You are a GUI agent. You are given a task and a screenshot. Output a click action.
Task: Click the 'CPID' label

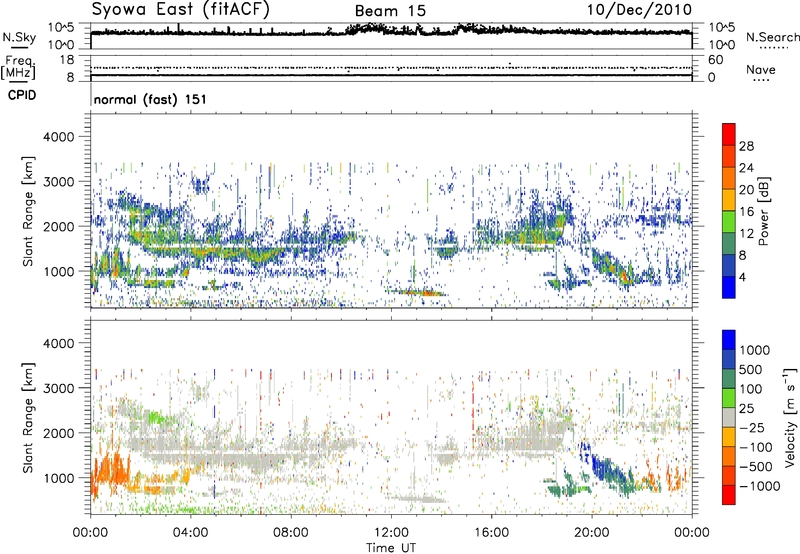tap(22, 95)
